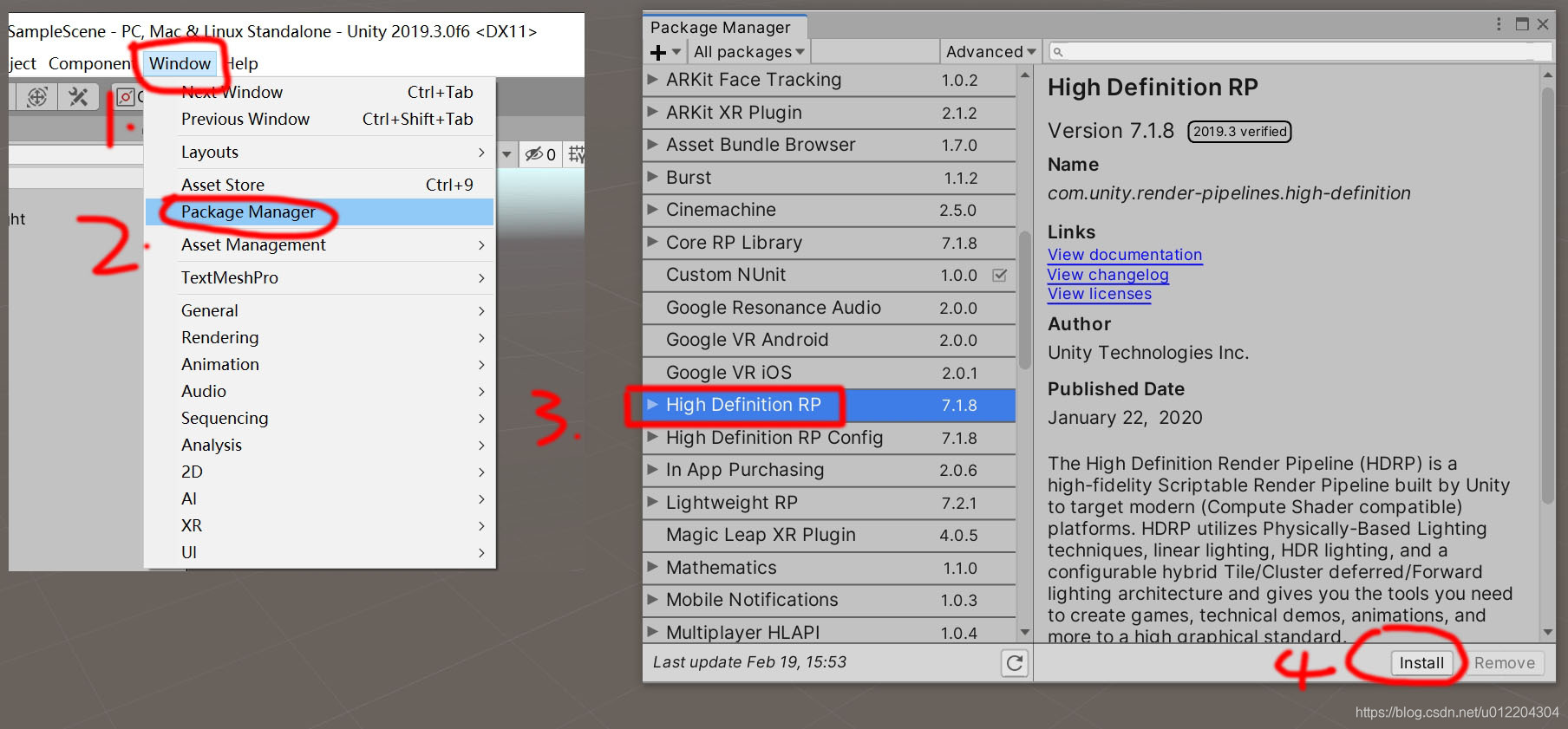The width and height of the screenshot is (1568, 729).
Task: Open View licenses link
Action: (x=1100, y=294)
